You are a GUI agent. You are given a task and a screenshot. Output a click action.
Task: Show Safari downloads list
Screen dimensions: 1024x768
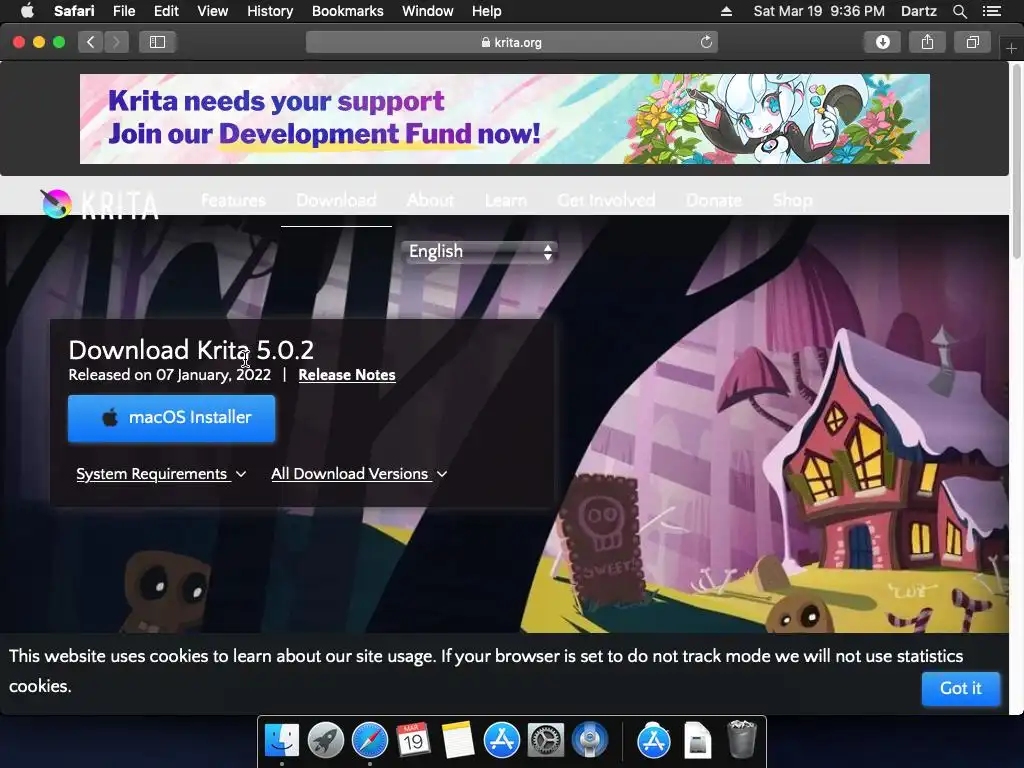[882, 42]
